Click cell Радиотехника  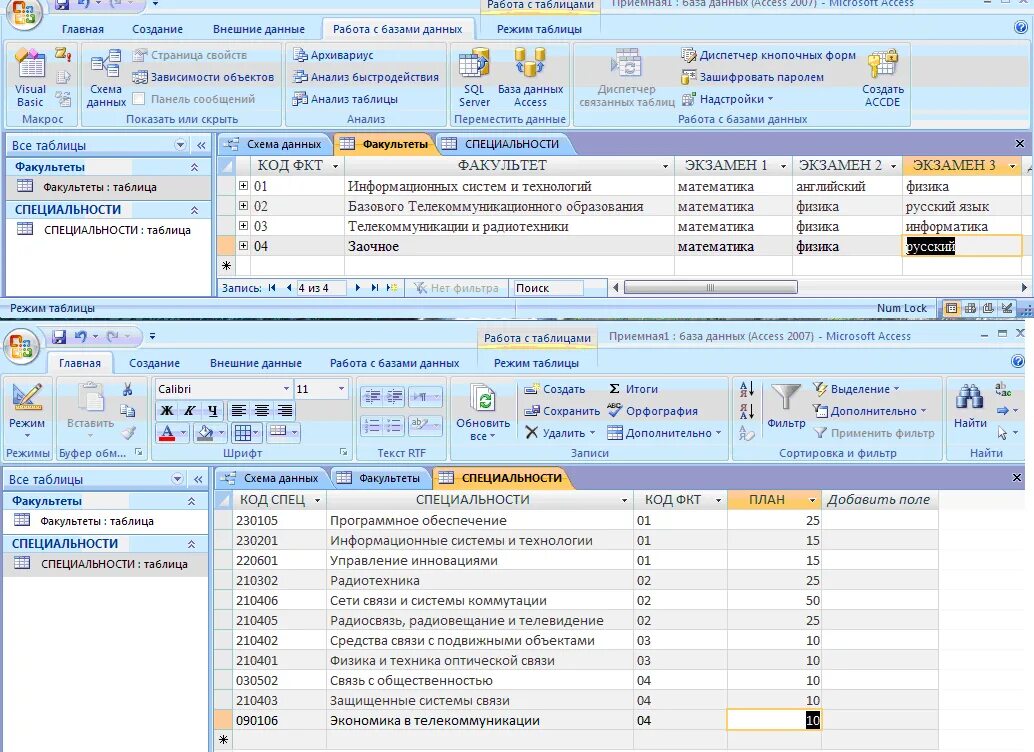click(479, 580)
